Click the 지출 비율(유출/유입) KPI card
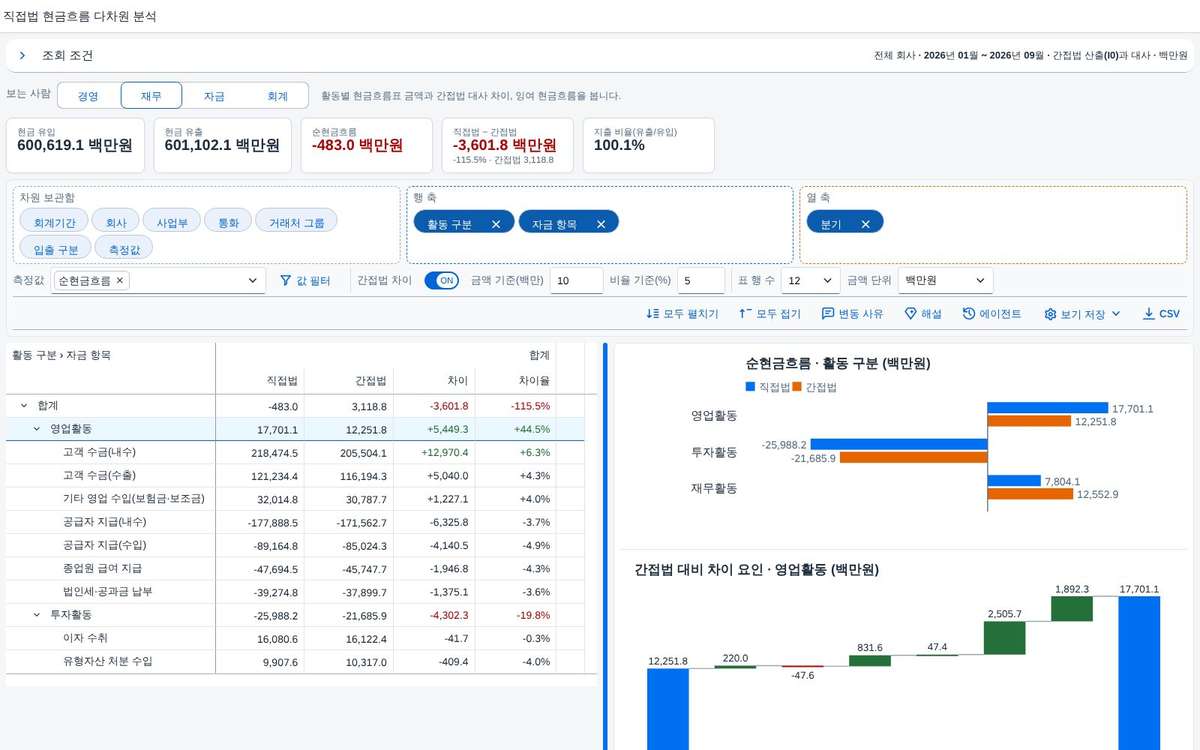The width and height of the screenshot is (1200, 750). tap(649, 145)
